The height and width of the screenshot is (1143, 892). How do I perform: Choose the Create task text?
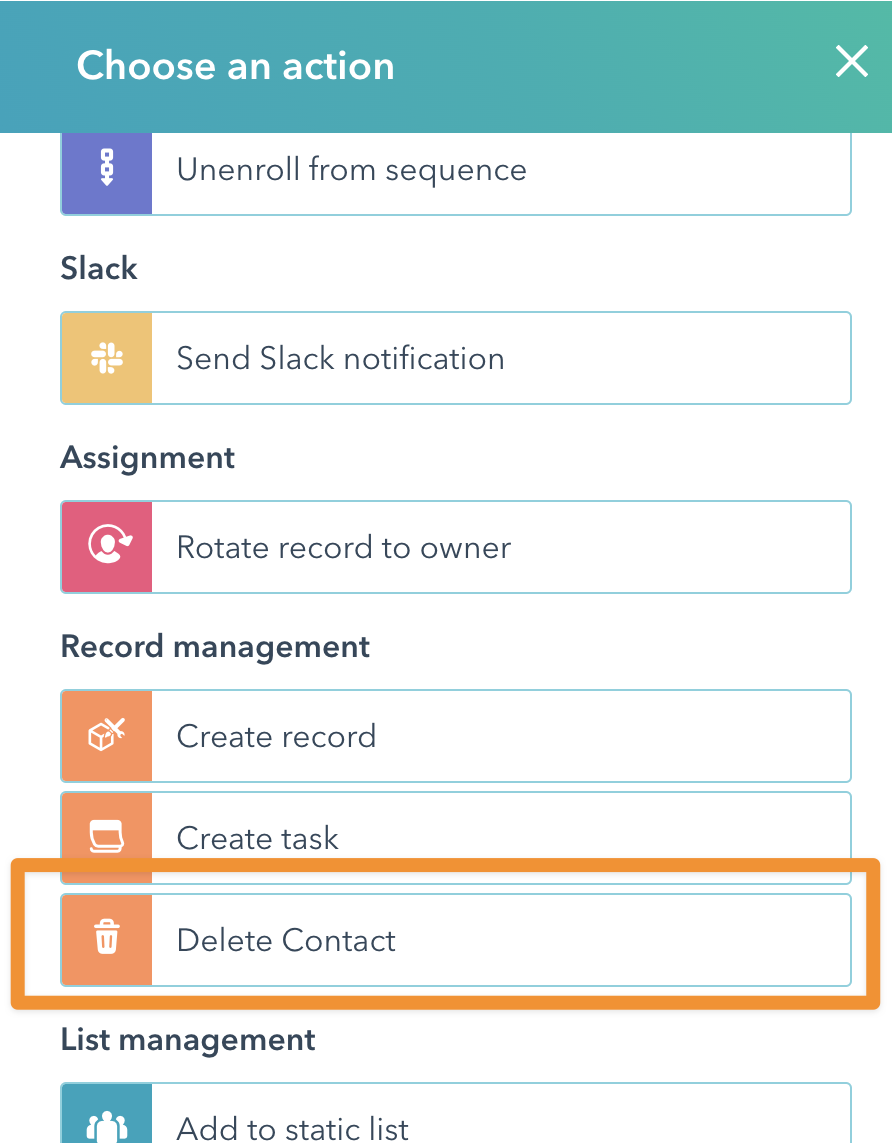point(257,837)
